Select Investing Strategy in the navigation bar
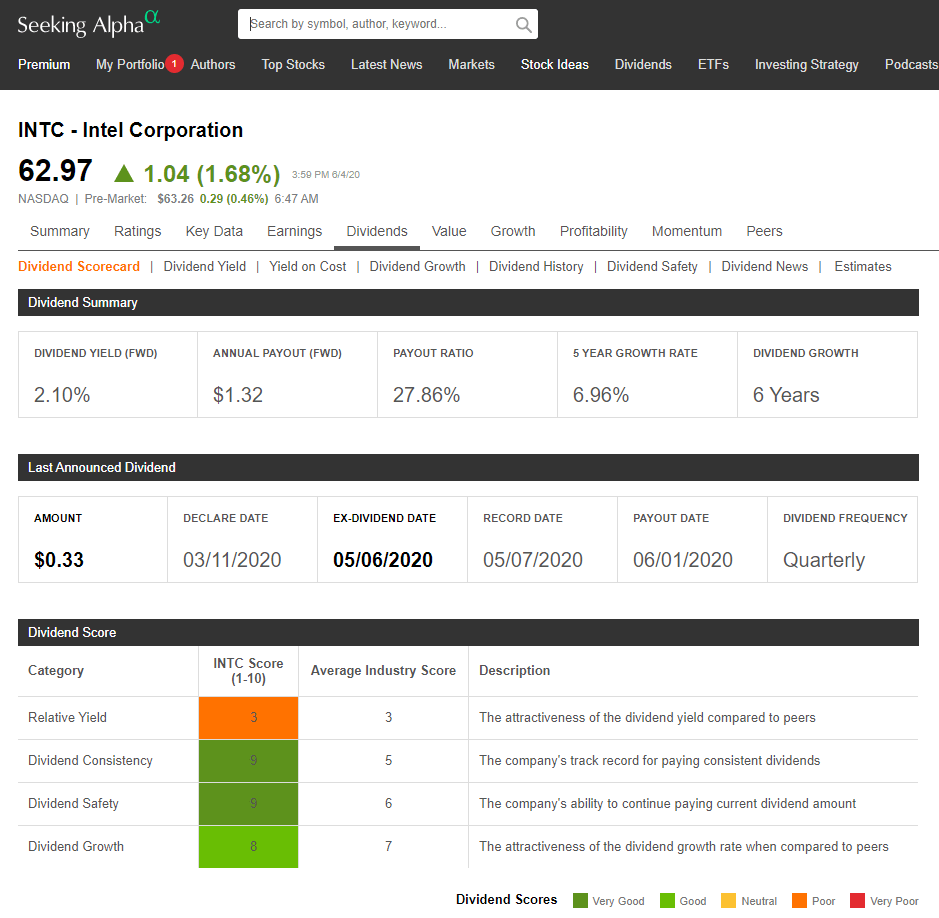 click(x=806, y=64)
